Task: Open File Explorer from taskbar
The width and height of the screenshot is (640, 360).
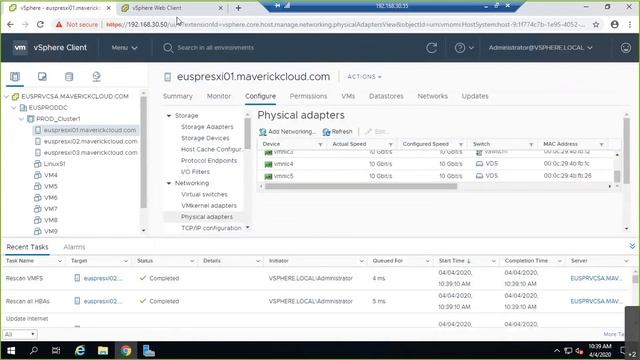Action: tap(103, 351)
